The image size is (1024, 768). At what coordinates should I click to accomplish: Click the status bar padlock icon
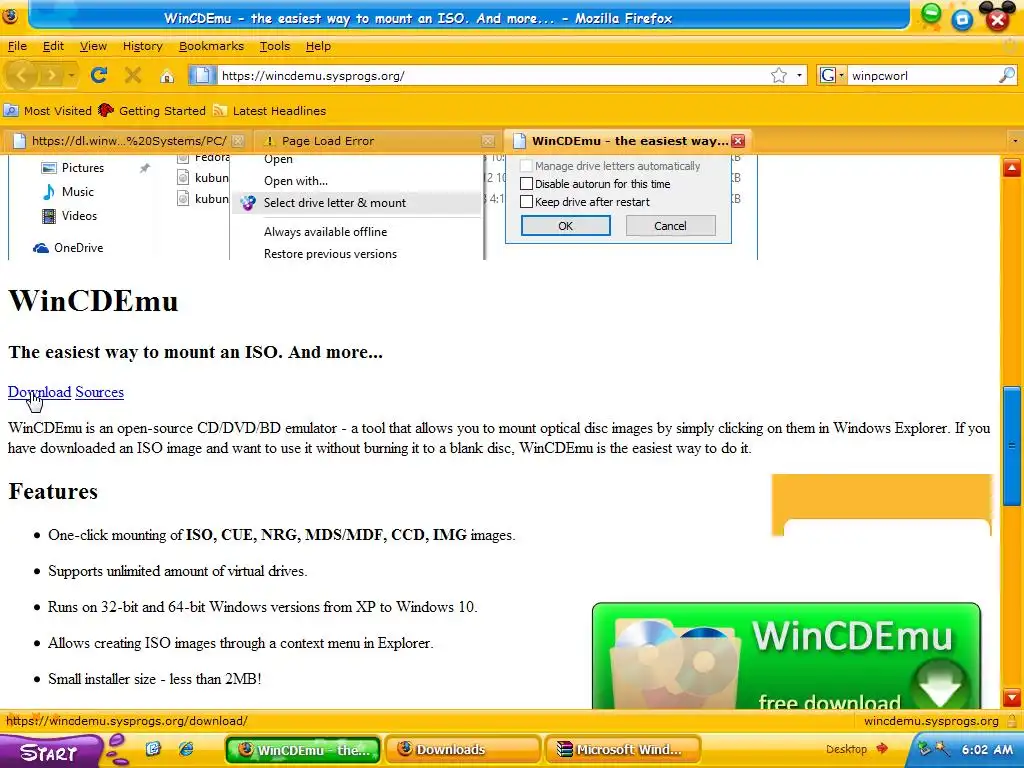pyautogui.click(x=1012, y=722)
